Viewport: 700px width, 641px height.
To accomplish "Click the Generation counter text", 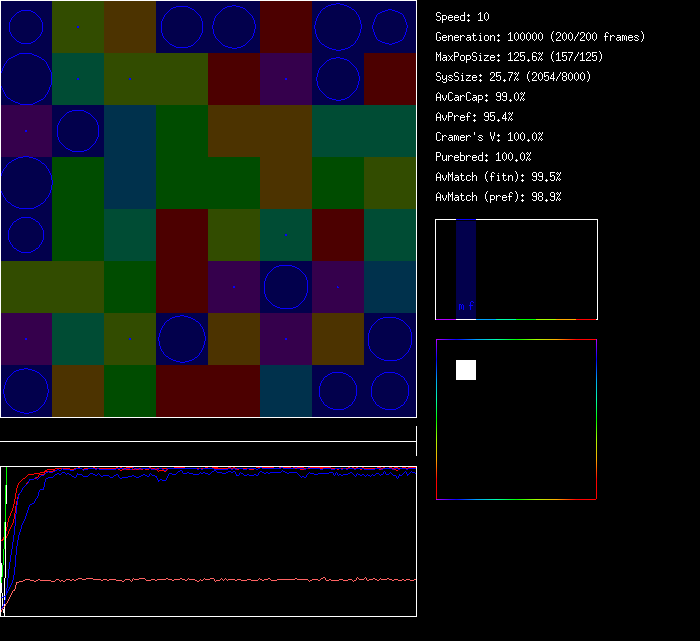I will [540, 37].
